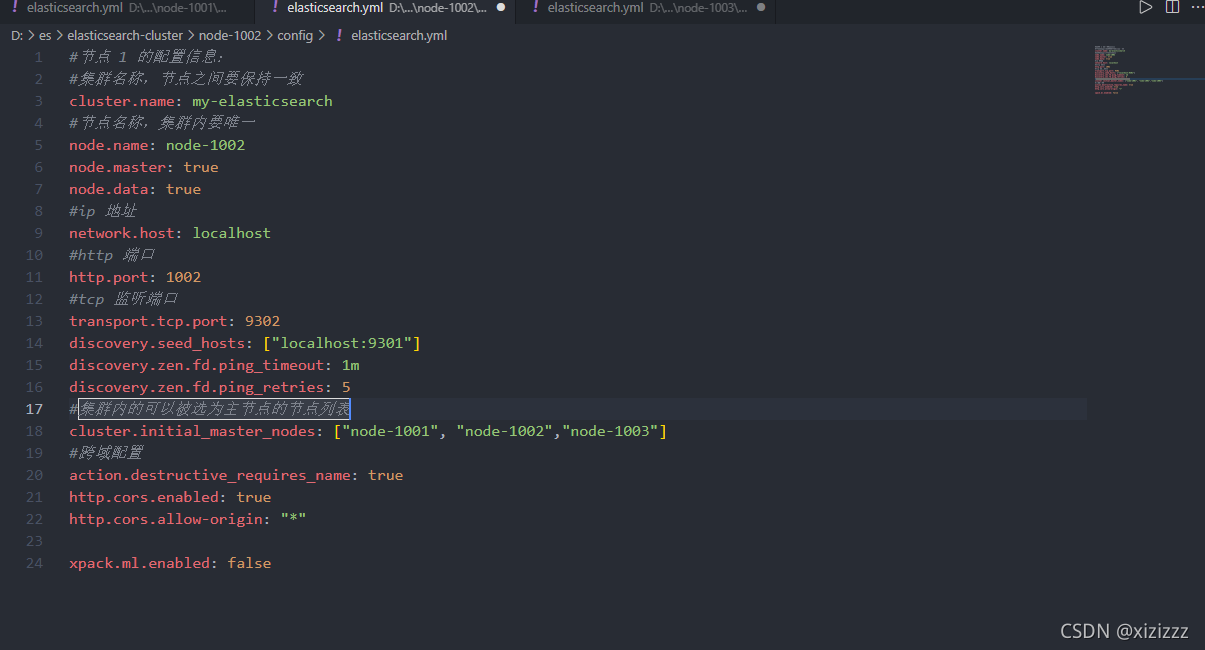The height and width of the screenshot is (650, 1205).
Task: Click line number 17 in the gutter
Action: [x=35, y=409]
